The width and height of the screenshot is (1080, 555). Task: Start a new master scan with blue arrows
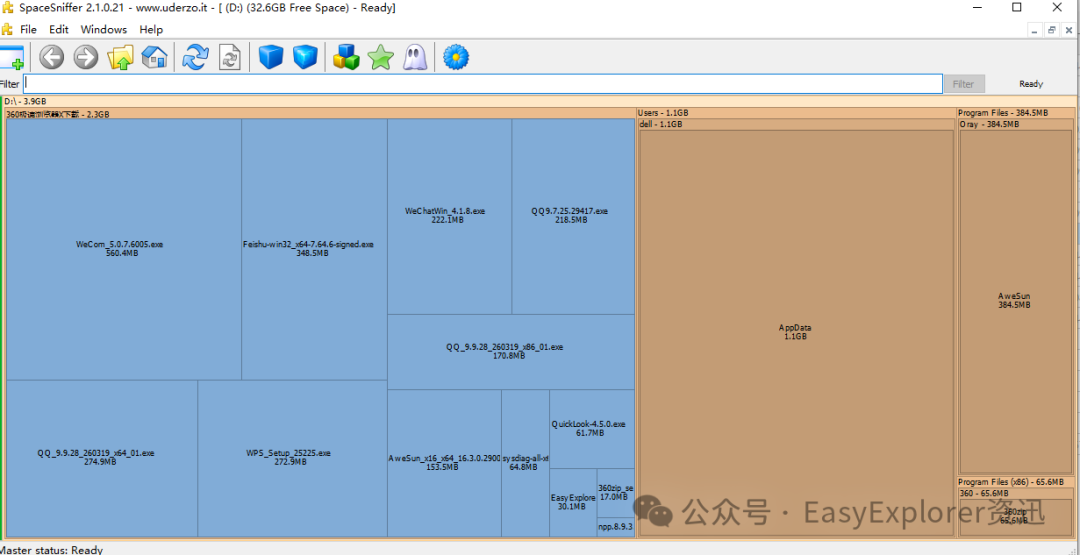point(195,57)
